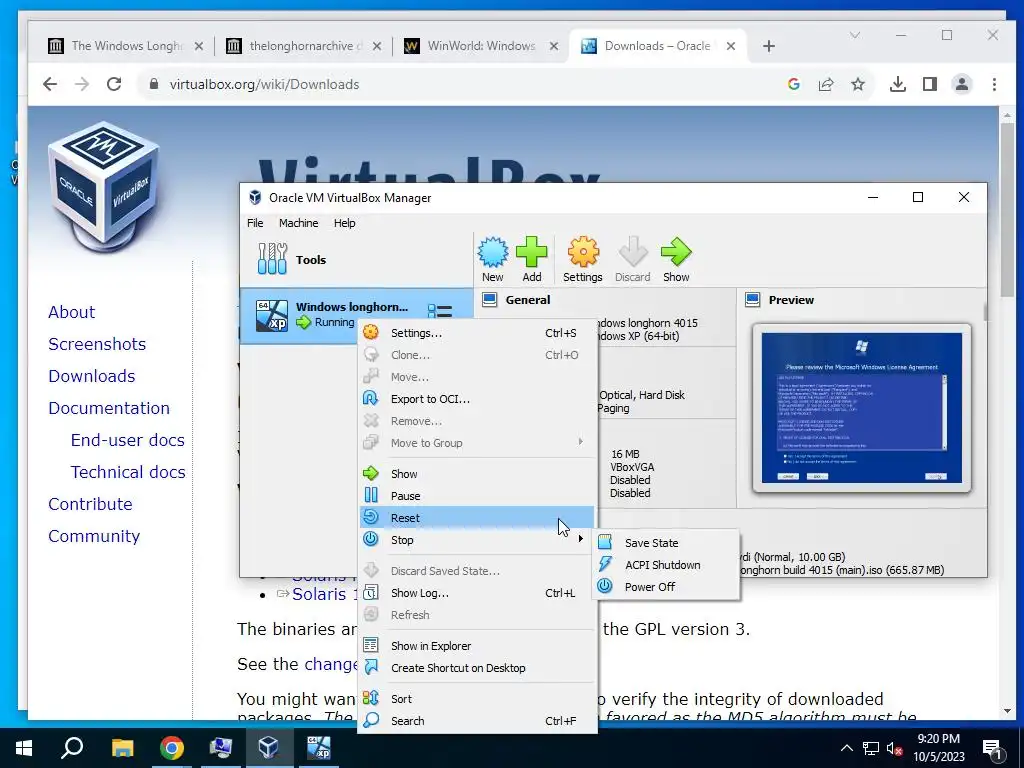
Task: Choose Create Shortcut on Desktop
Action: coord(477,668)
